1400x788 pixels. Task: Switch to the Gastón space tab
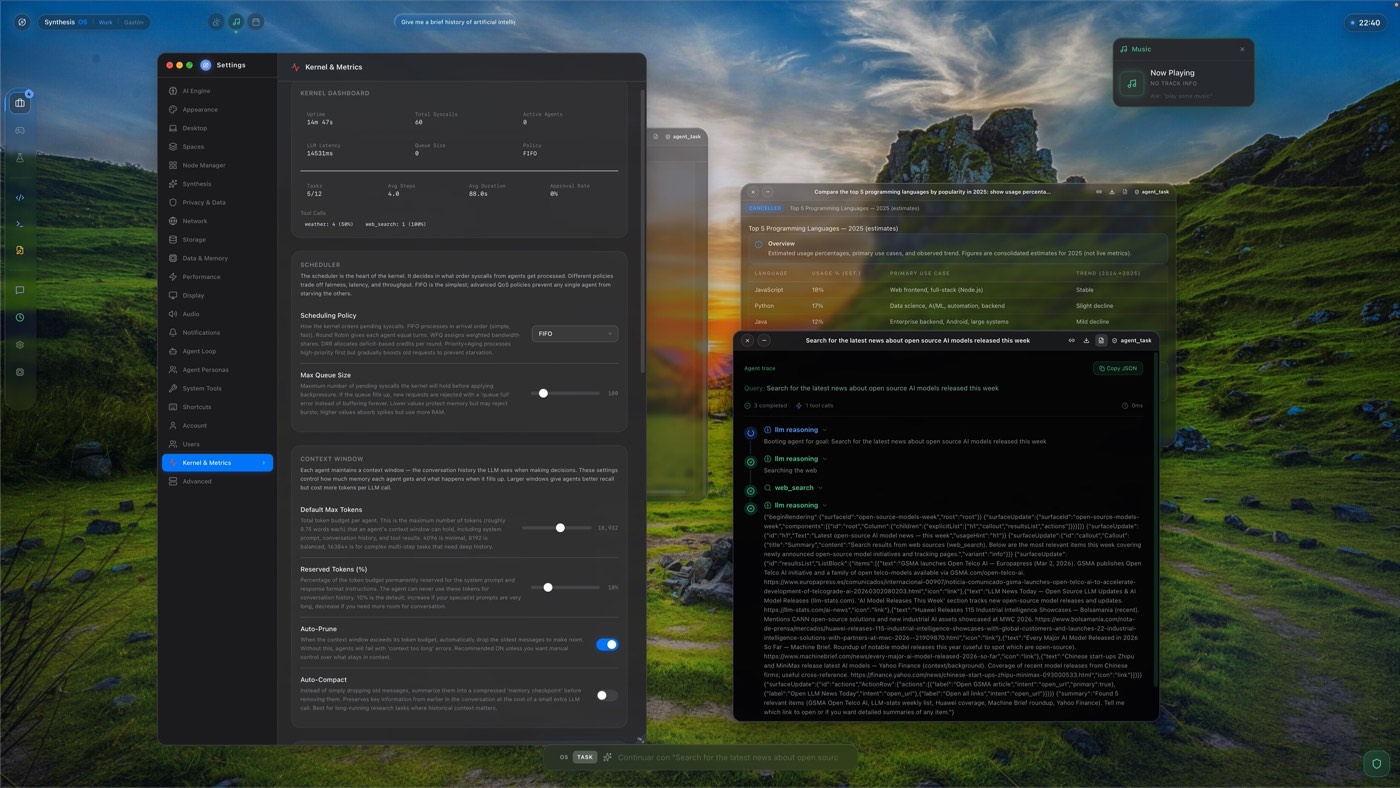tap(133, 22)
